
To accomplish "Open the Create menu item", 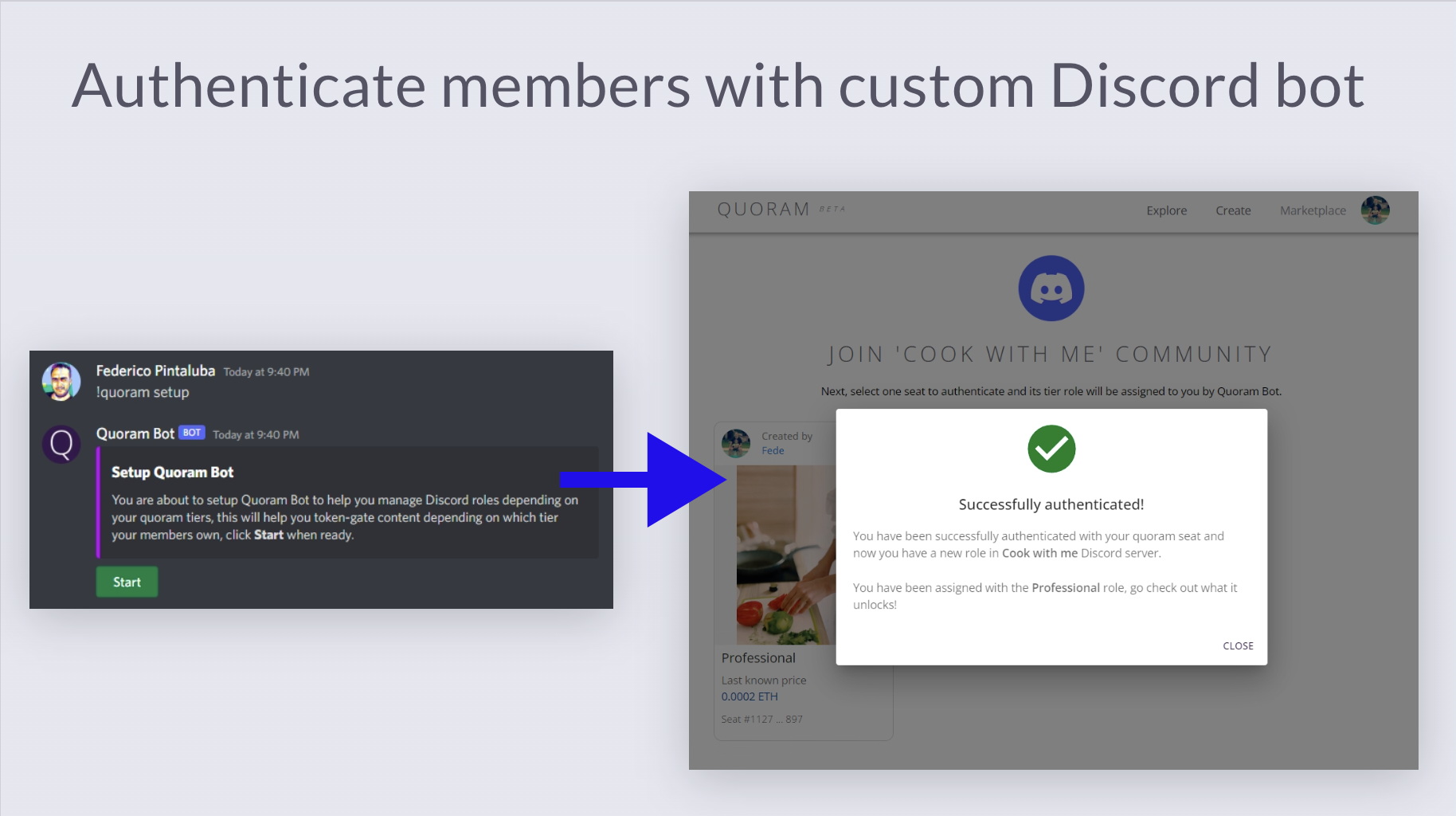I will click(x=1233, y=210).
